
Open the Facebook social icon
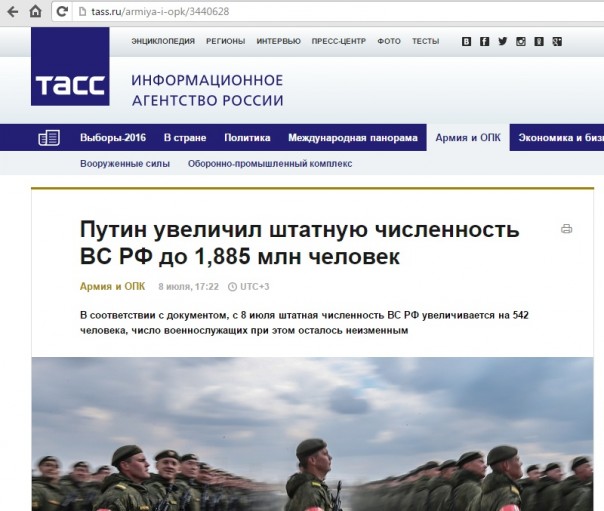point(484,41)
